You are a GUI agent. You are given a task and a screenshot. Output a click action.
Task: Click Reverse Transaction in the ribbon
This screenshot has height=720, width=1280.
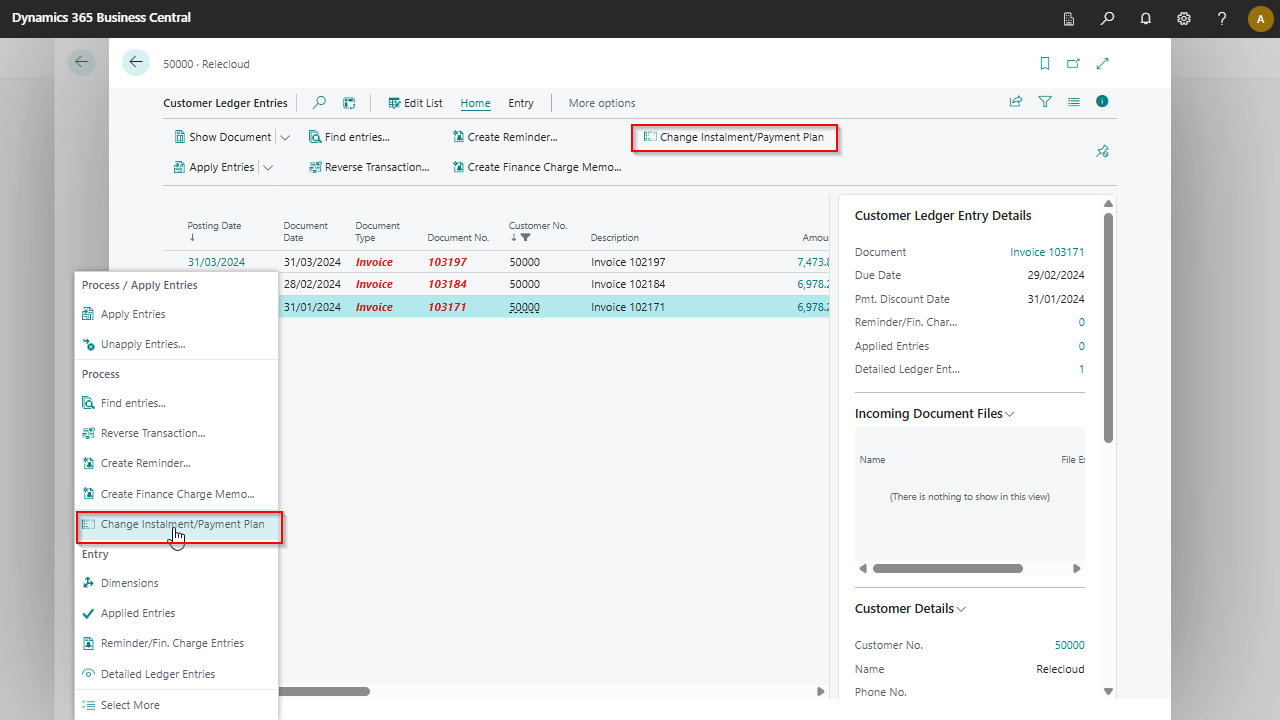[x=369, y=167]
